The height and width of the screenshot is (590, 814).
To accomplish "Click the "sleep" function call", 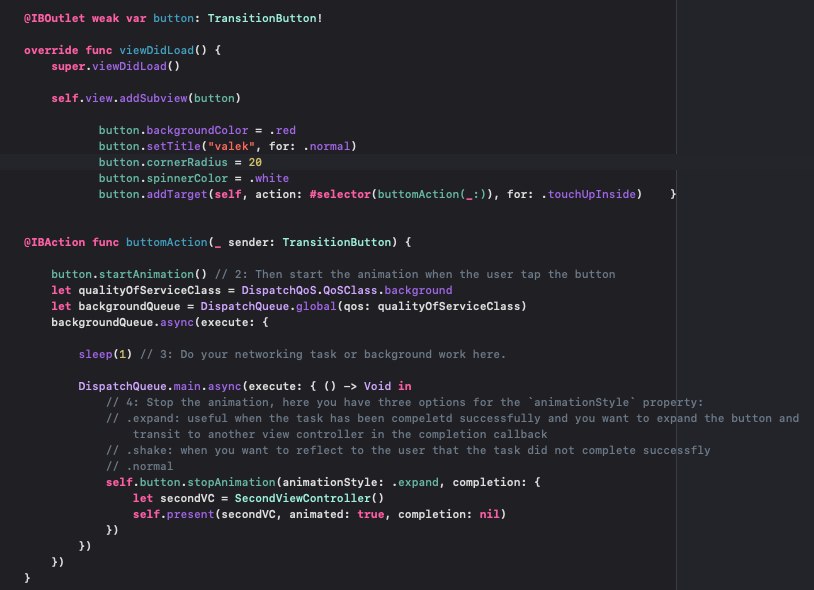I will [95, 354].
